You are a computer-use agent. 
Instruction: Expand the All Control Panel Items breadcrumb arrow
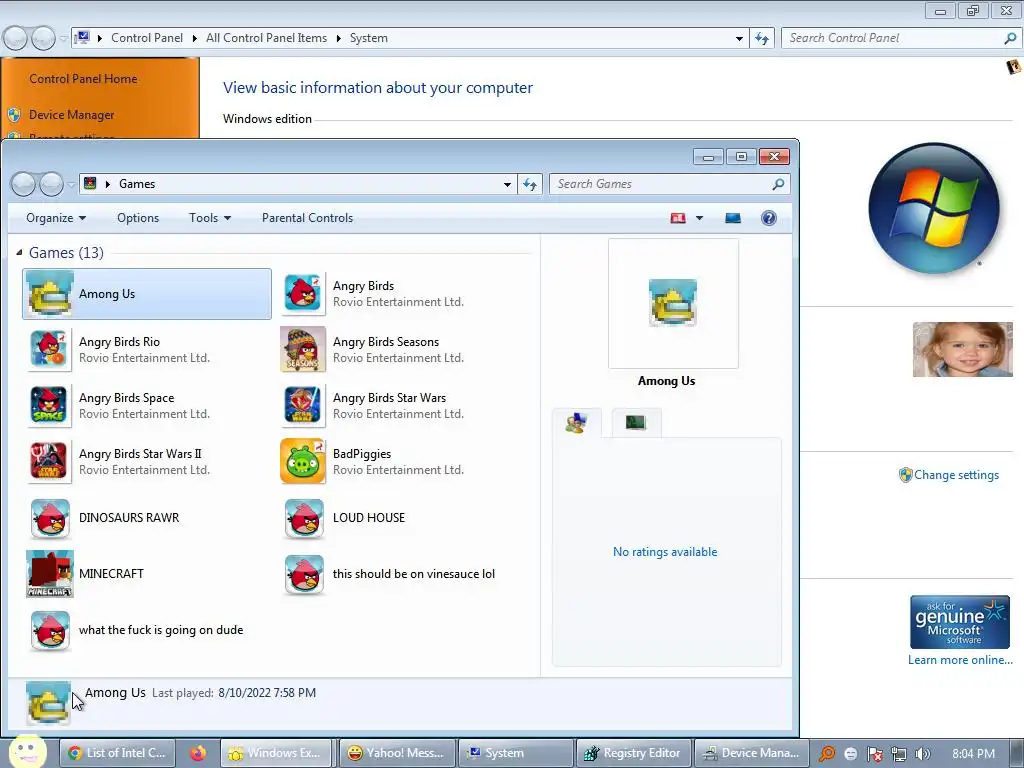click(x=338, y=39)
